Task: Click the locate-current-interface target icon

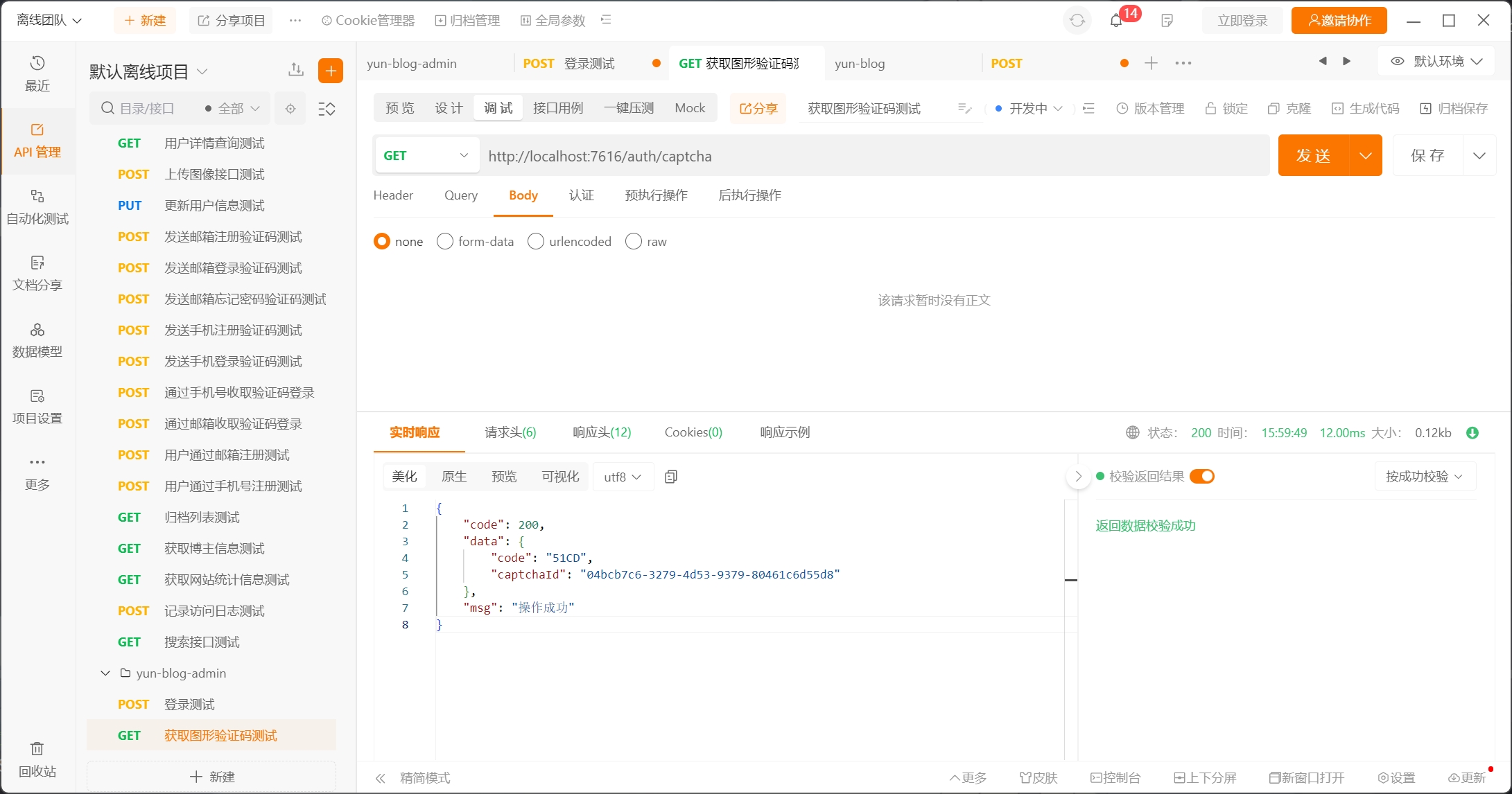Action: coord(290,109)
